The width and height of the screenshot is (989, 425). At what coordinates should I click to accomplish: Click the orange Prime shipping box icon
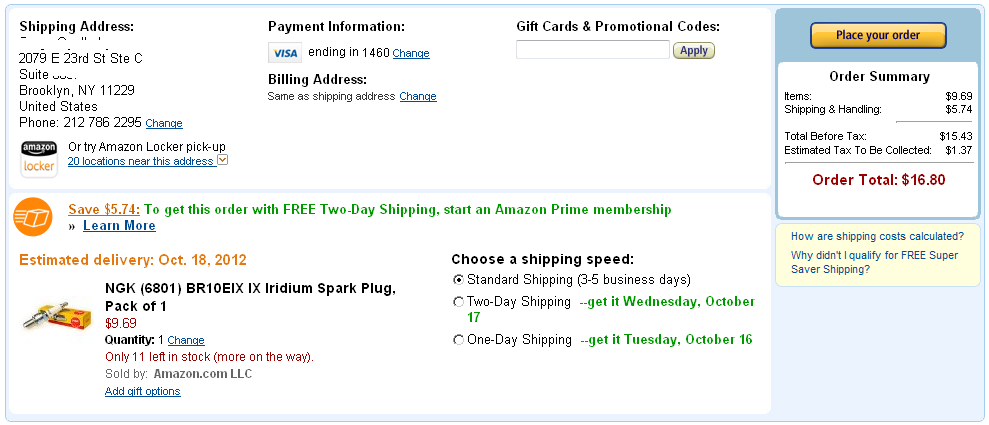point(32,216)
